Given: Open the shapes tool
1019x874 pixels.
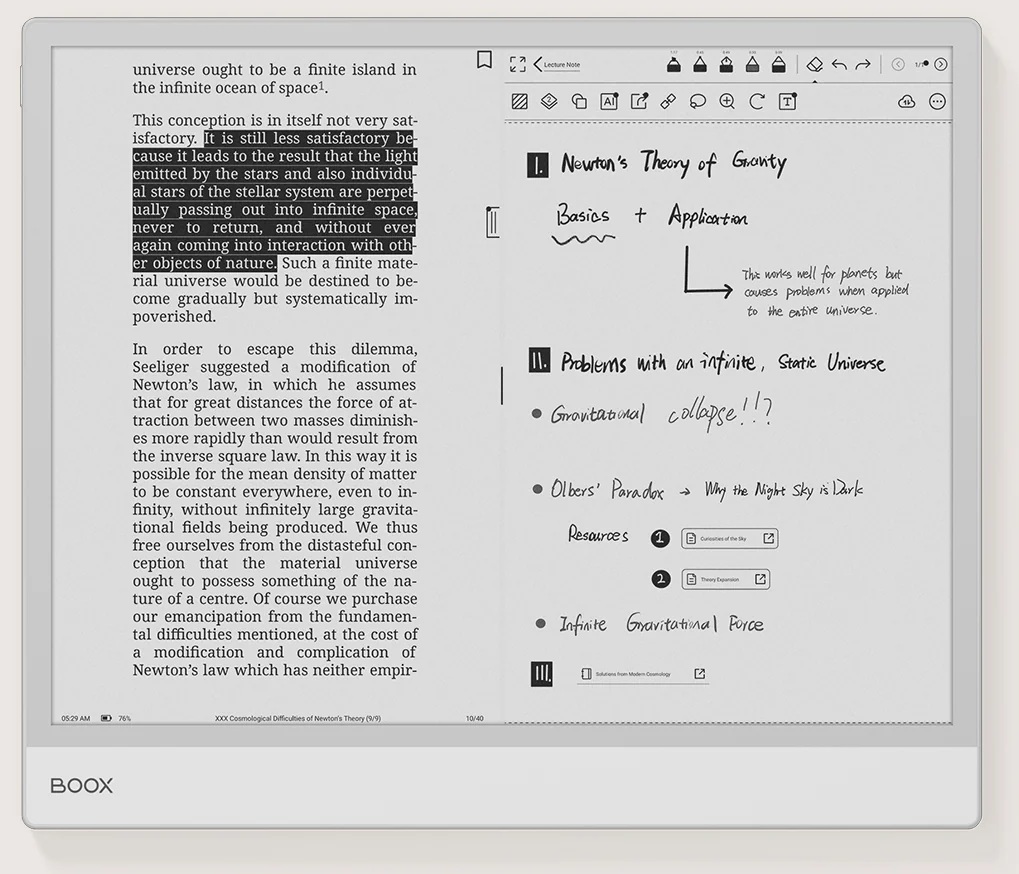Looking at the screenshot, I should tap(579, 101).
